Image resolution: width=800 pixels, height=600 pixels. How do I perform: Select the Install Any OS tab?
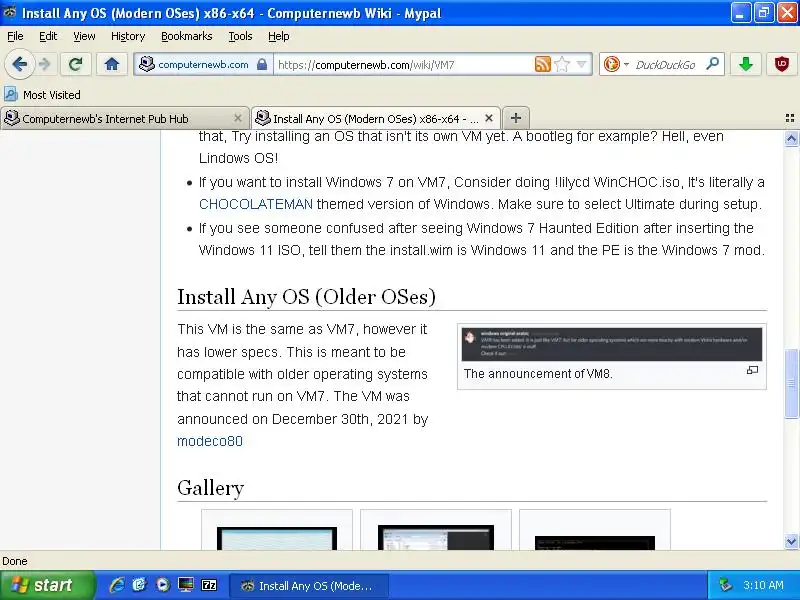[x=376, y=118]
